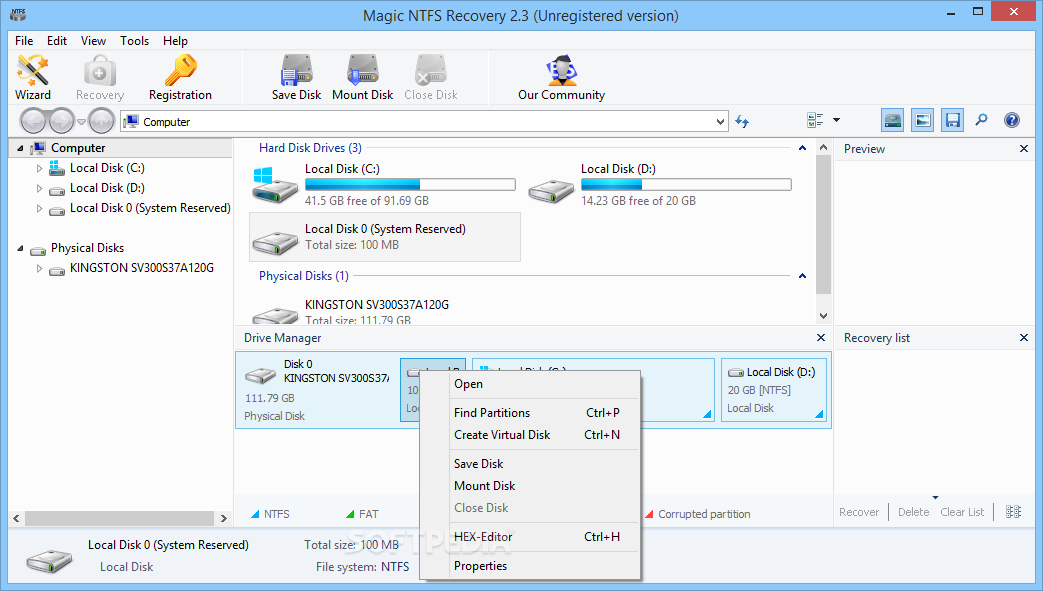Select the Local Disk (C:) drive icon
The width and height of the screenshot is (1043, 591).
275,185
